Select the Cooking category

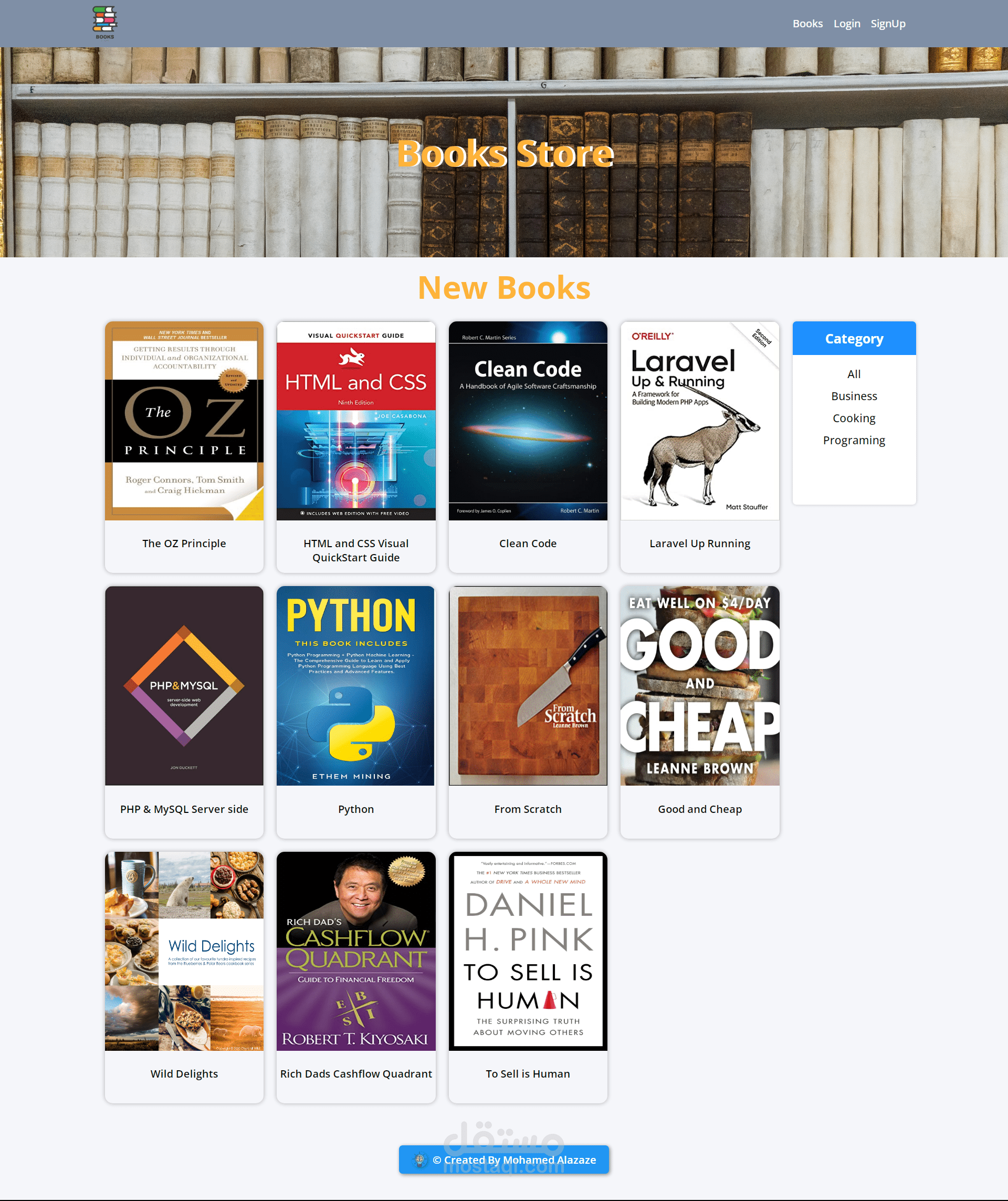854,418
